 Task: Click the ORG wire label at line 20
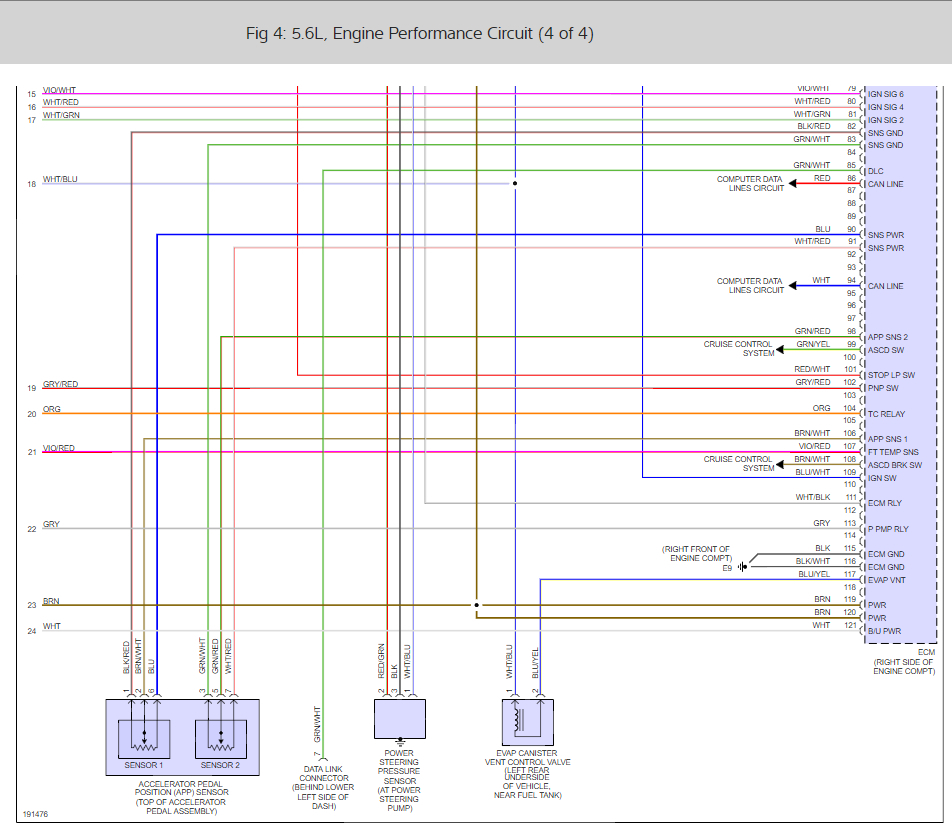[x=52, y=409]
